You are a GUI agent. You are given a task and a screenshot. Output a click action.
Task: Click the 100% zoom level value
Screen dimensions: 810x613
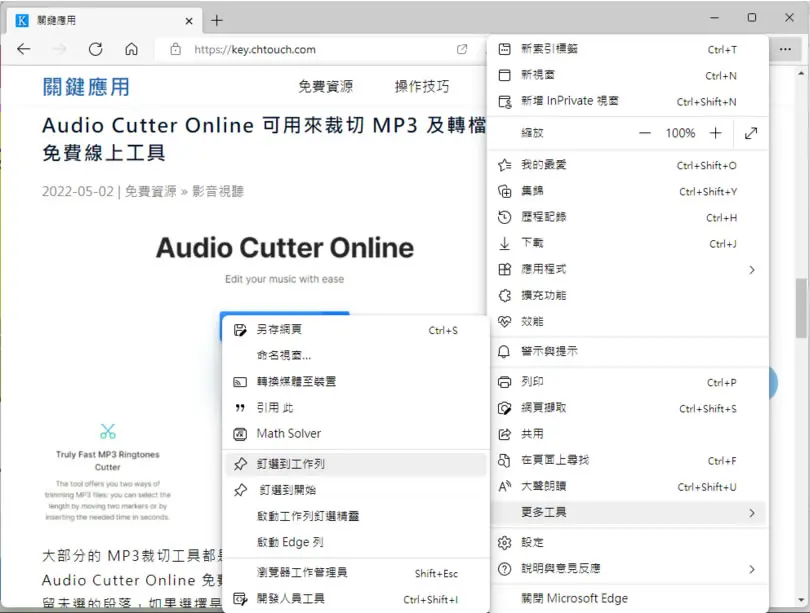[680, 133]
